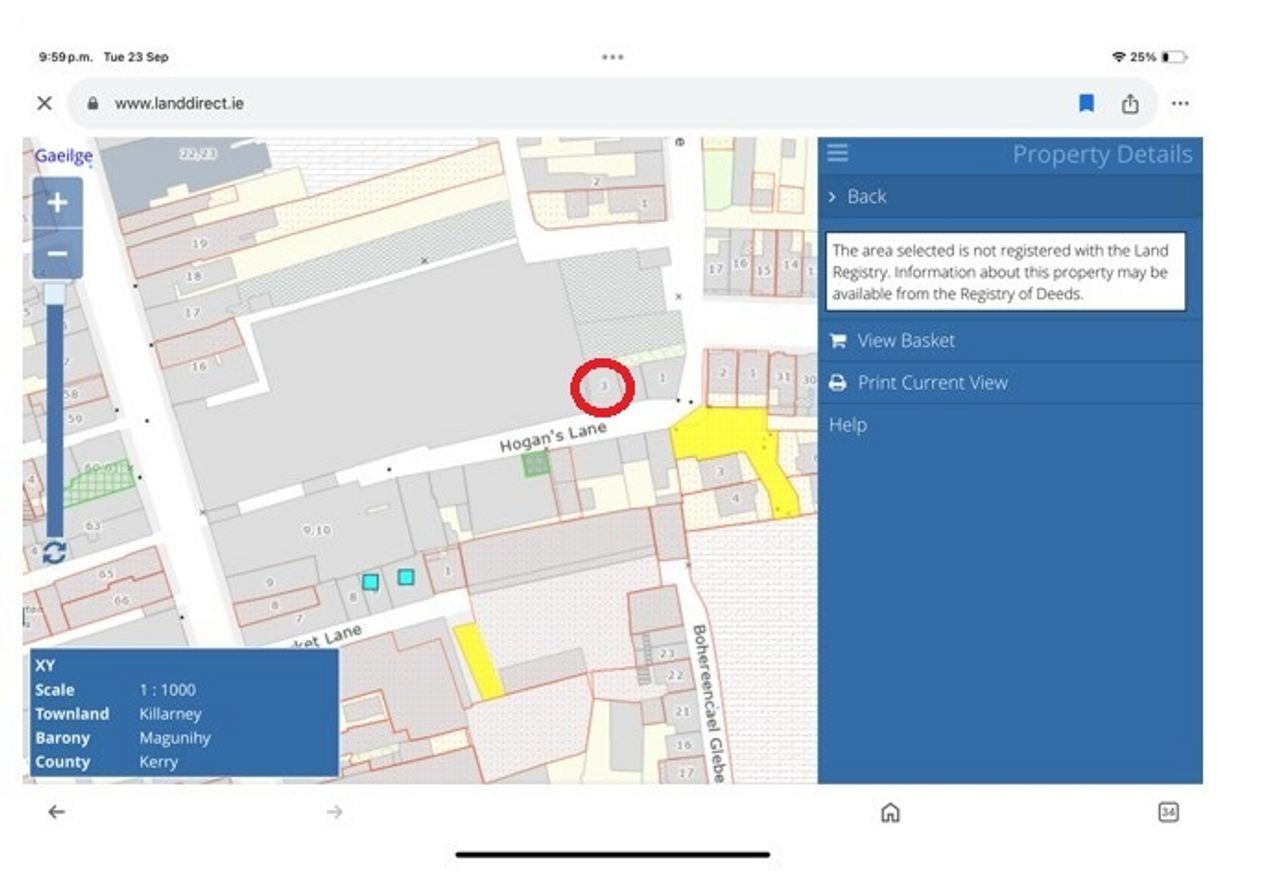Open the browser three-dot more menu

[1180, 103]
